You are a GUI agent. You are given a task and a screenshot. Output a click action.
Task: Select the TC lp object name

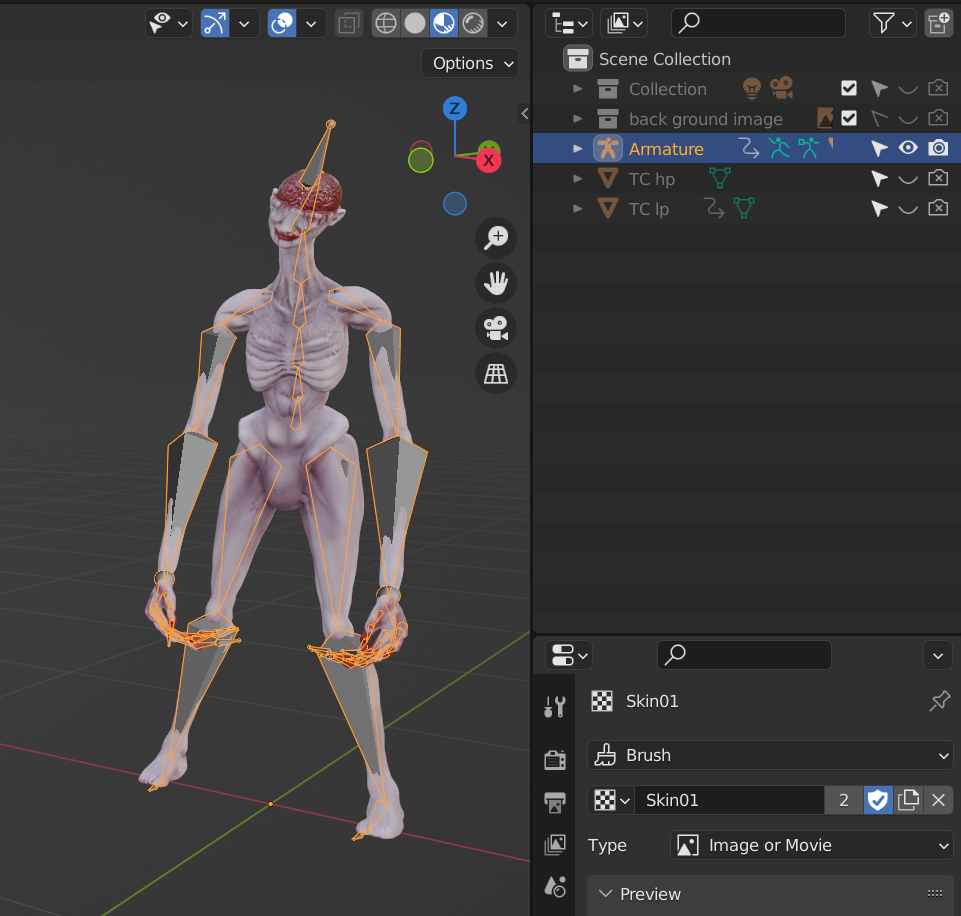(x=648, y=209)
